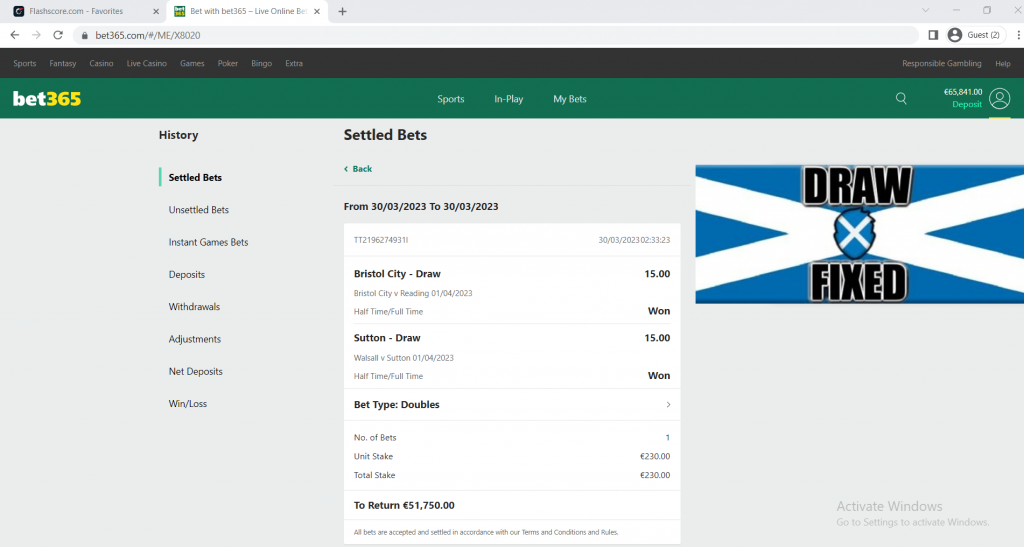Open the Guest (2) profile menu

975,35
